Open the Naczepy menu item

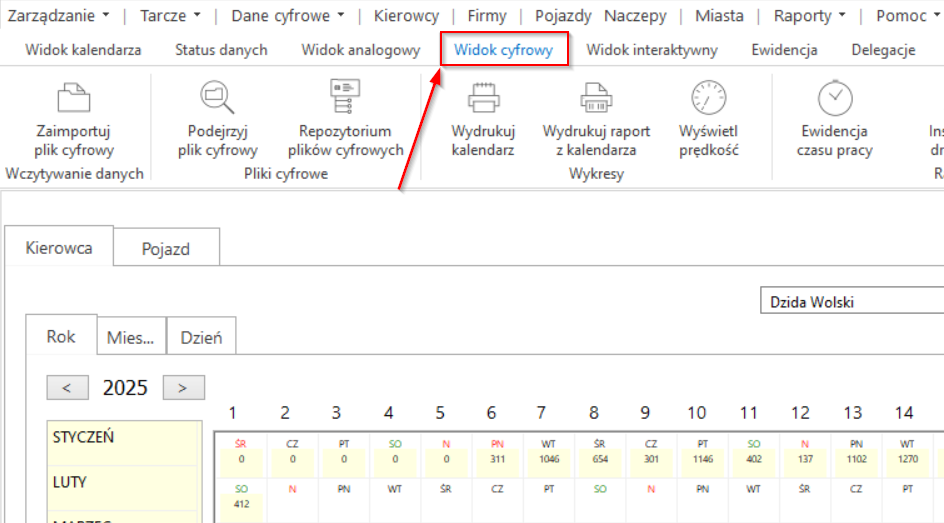tap(635, 16)
